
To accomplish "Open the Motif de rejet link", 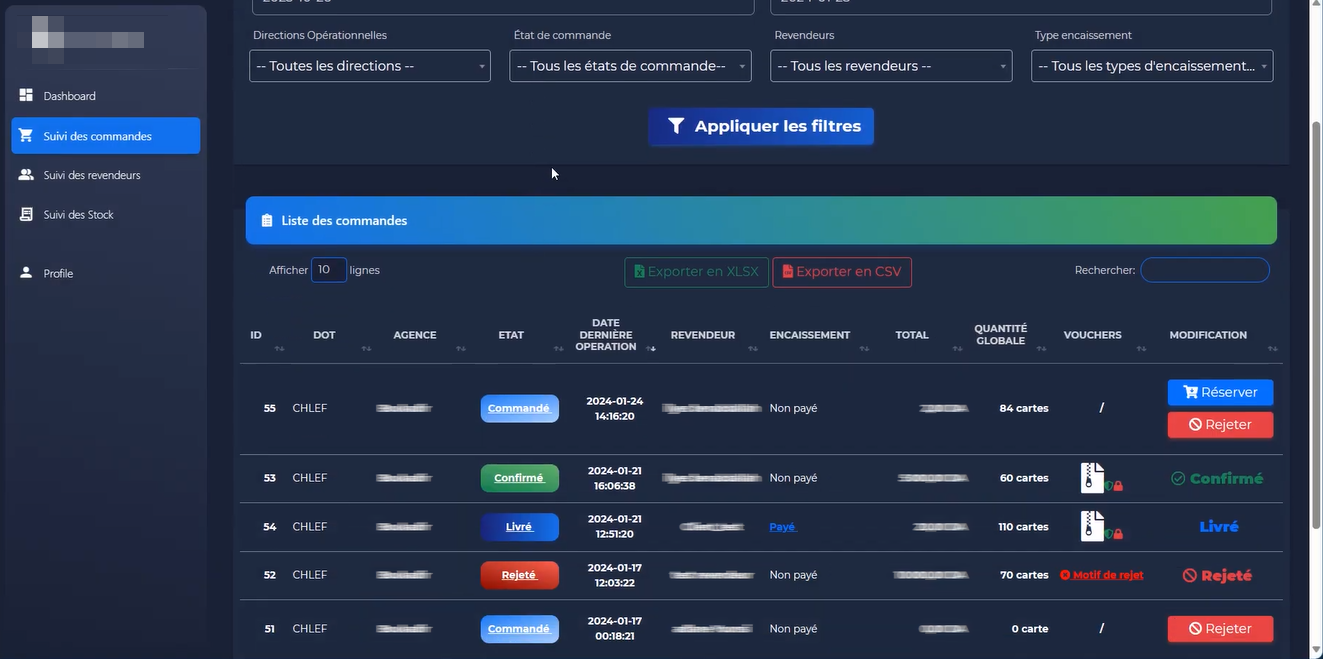I will click(1102, 575).
